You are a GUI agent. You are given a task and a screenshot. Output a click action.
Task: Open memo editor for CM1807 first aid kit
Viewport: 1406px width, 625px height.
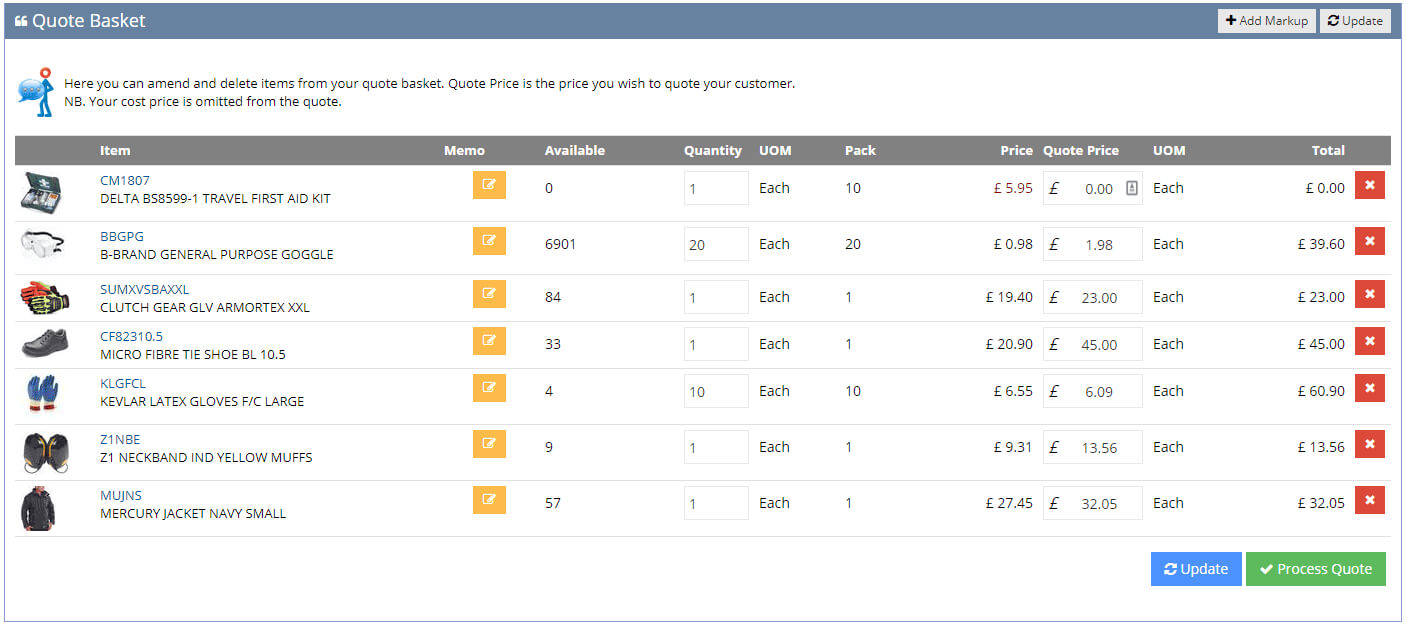[x=489, y=185]
